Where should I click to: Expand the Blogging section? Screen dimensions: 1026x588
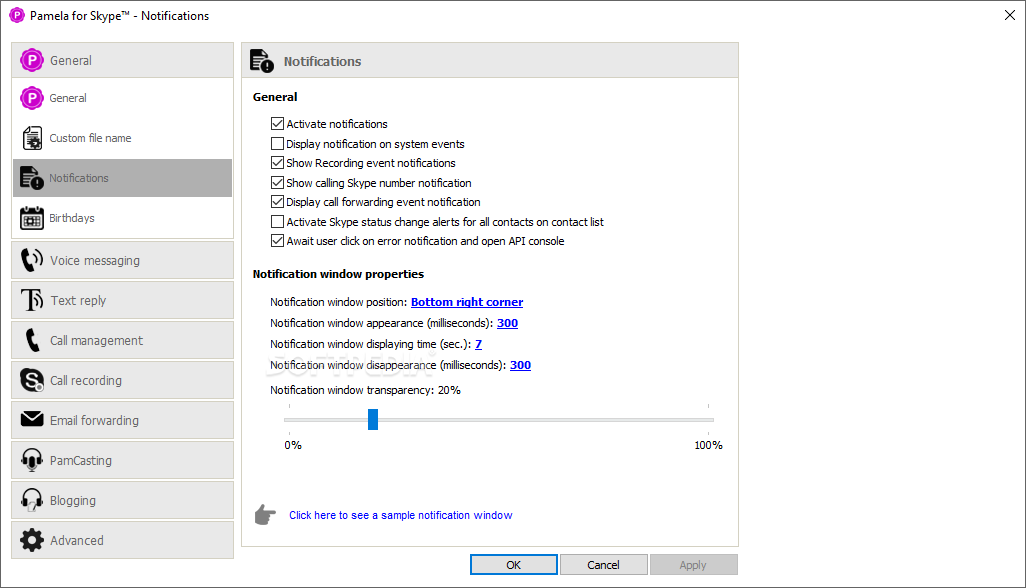tap(122, 500)
